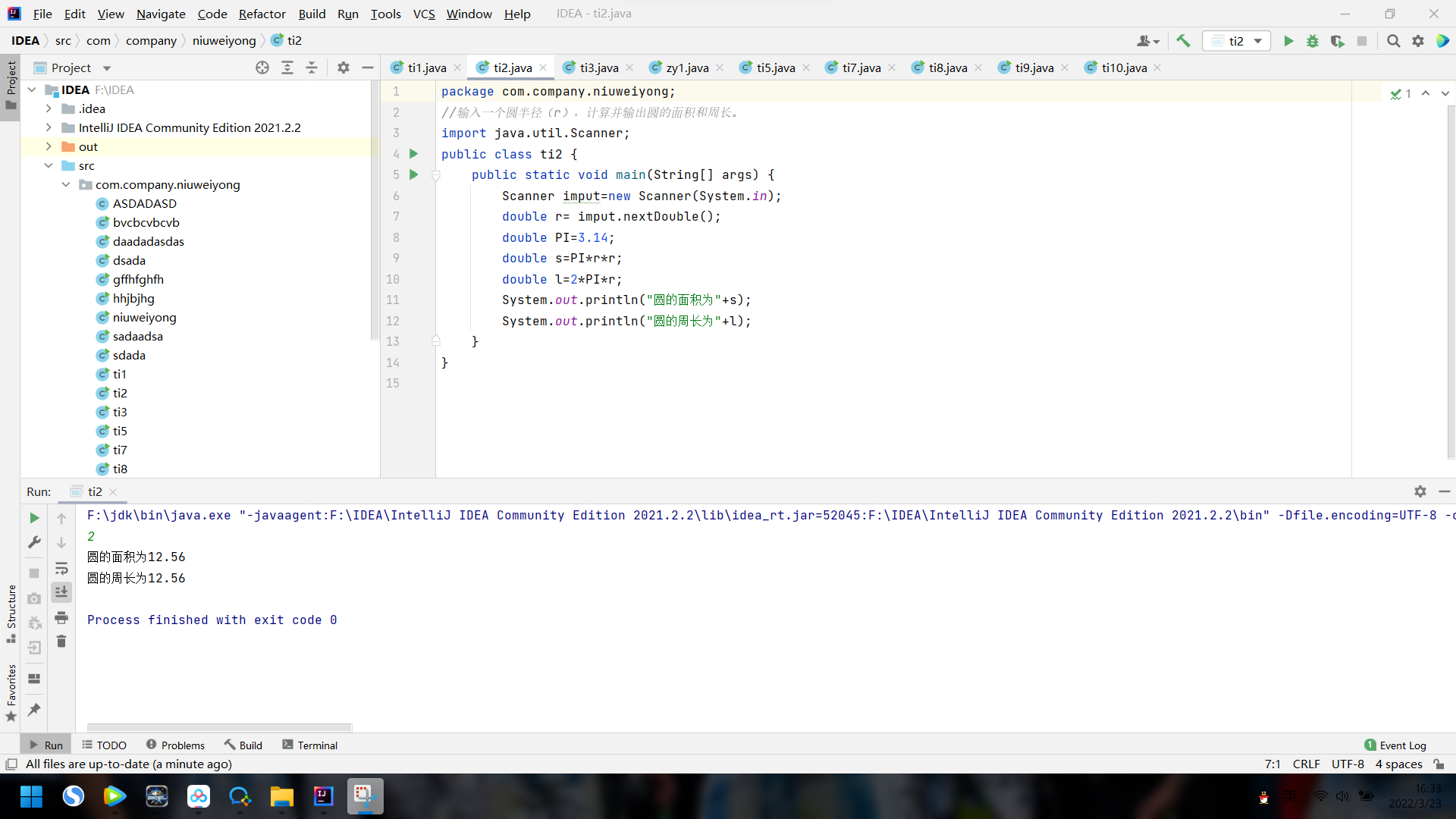Open File Explorer from Windows taskbar
Viewport: 1456px width, 819px height.
click(281, 796)
